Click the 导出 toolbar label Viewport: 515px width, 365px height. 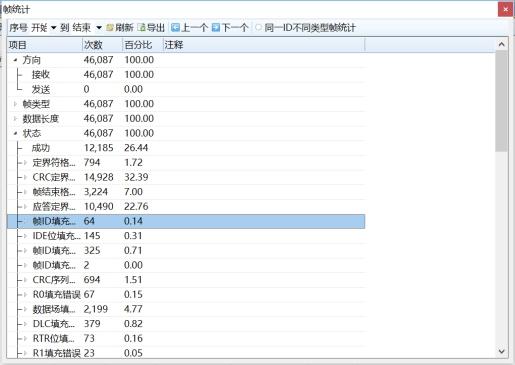click(156, 28)
